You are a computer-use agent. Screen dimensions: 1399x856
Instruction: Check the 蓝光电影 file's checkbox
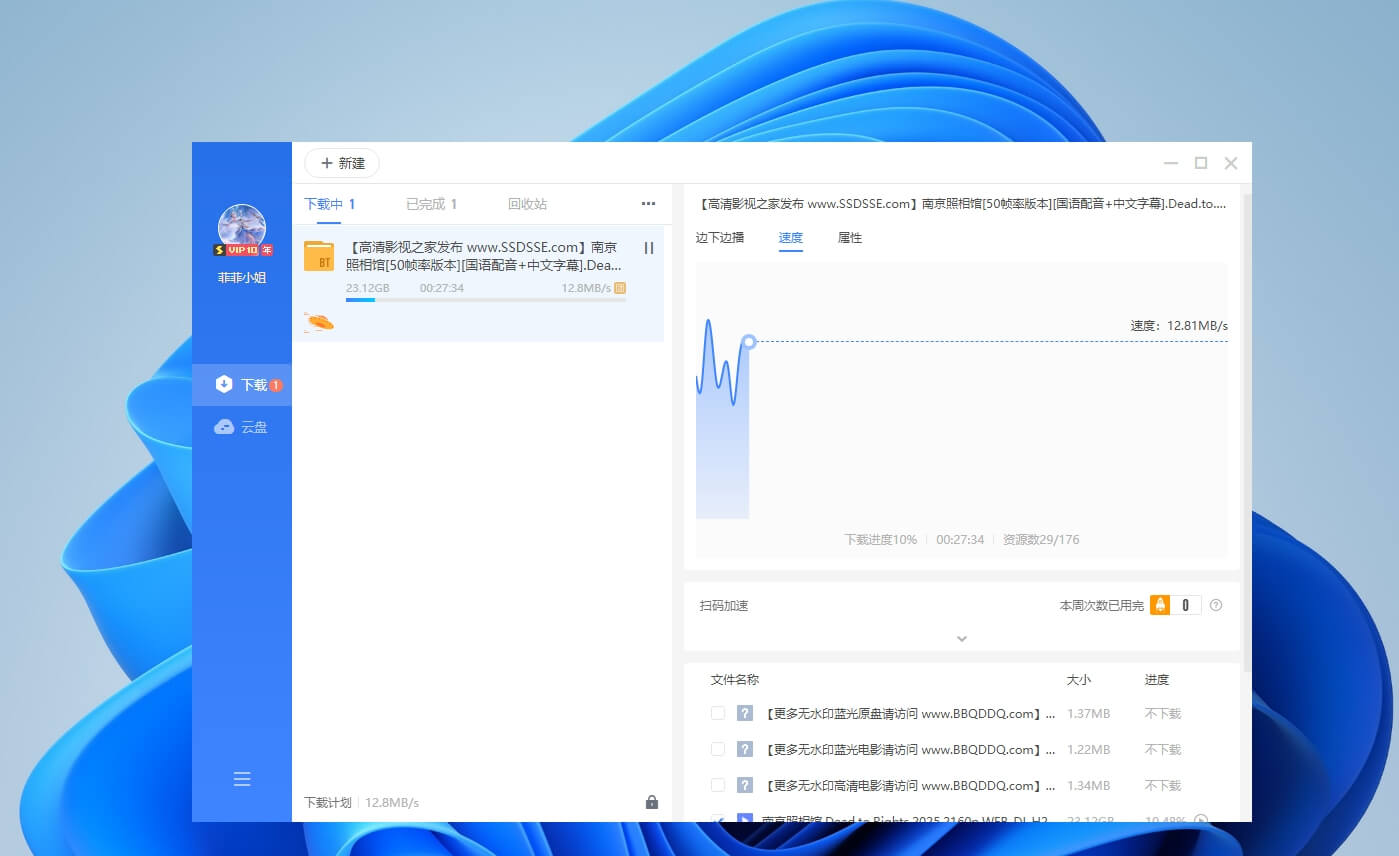point(717,749)
